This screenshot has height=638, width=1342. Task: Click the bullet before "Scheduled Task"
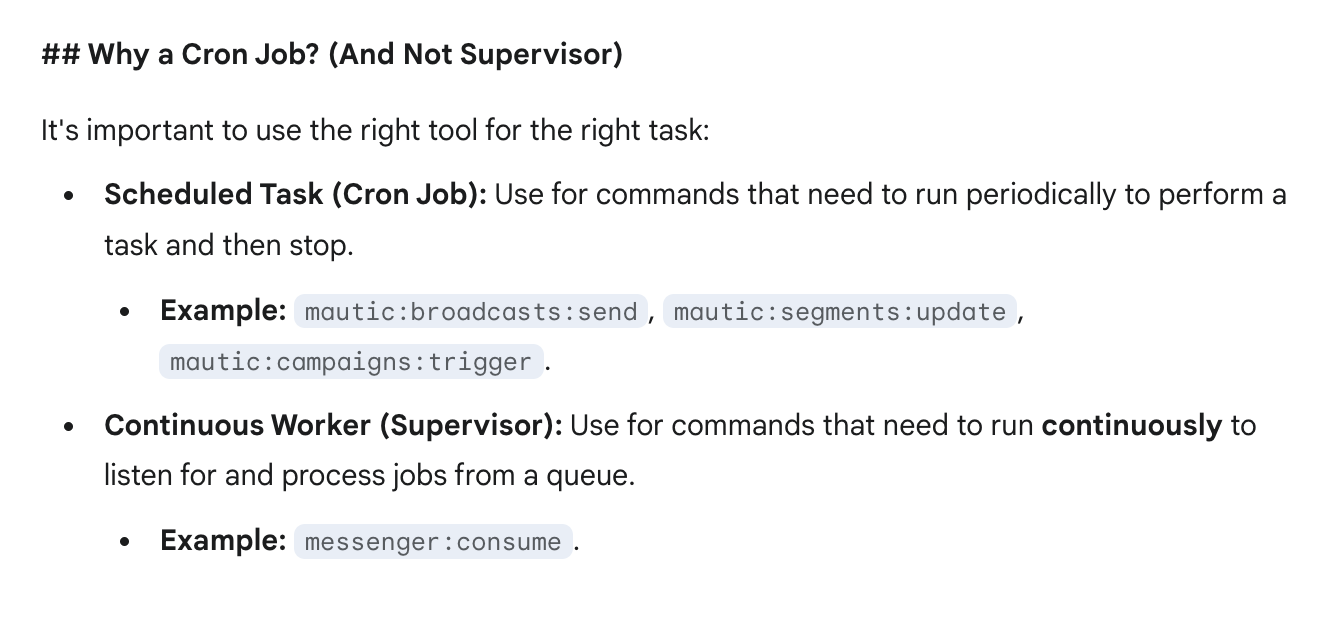[68, 196]
